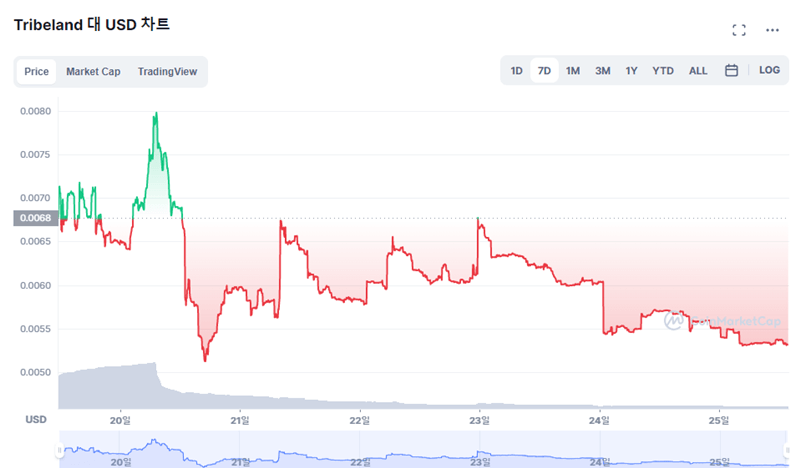The image size is (800, 468).
Task: Click the 21일 date label on x-axis
Action: (240, 420)
